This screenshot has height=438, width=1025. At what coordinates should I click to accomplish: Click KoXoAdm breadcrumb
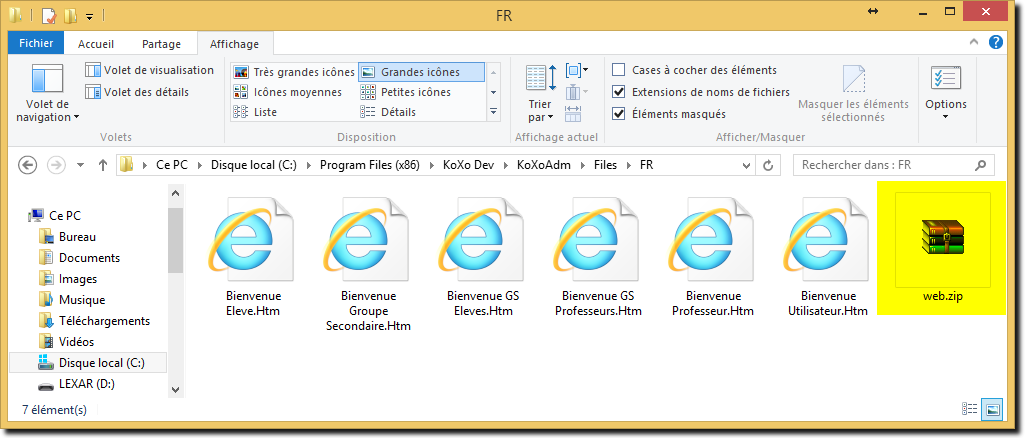[x=544, y=165]
